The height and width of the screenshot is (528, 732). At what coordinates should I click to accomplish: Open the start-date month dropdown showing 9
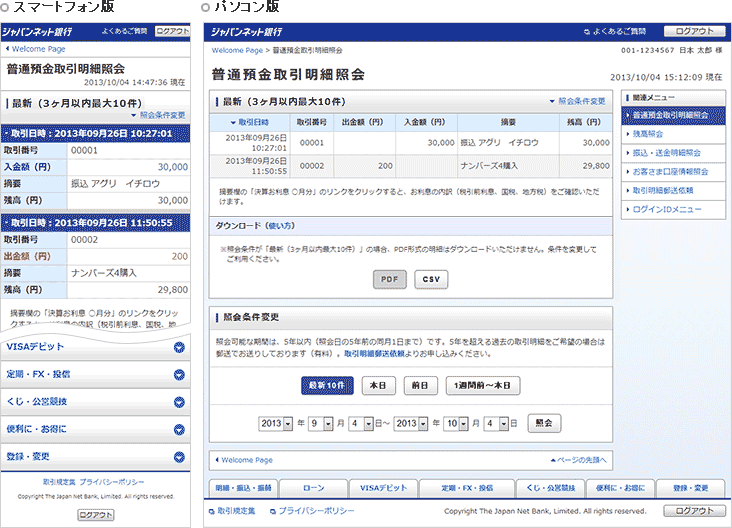(x=319, y=423)
